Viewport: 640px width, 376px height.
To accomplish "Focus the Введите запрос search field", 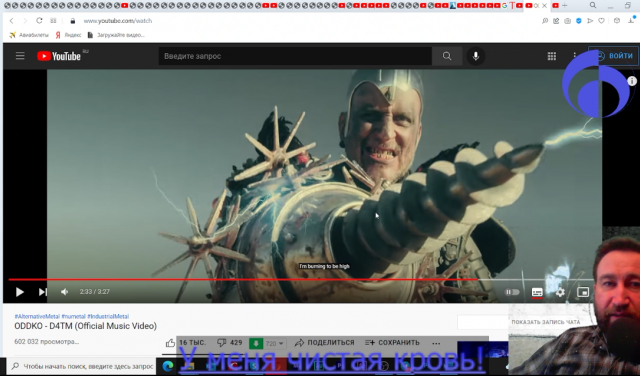I will tap(295, 56).
